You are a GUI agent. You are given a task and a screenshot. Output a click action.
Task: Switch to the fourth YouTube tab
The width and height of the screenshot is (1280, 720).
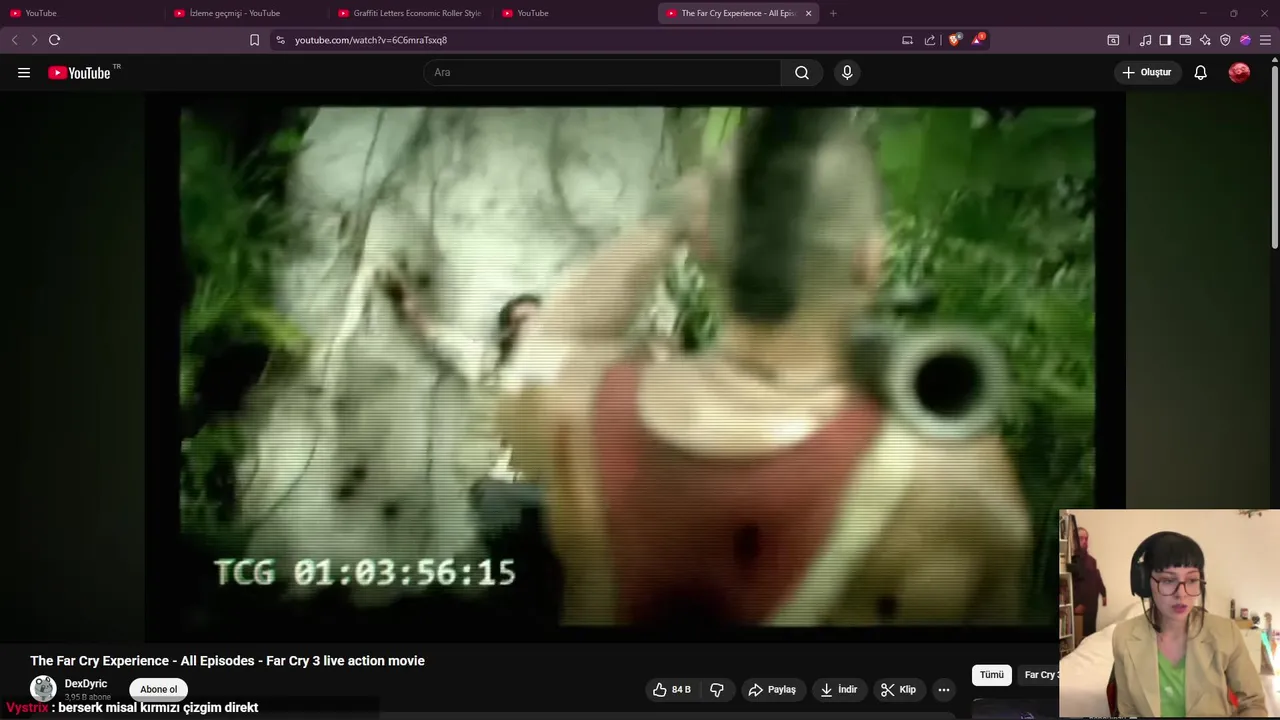(x=574, y=13)
